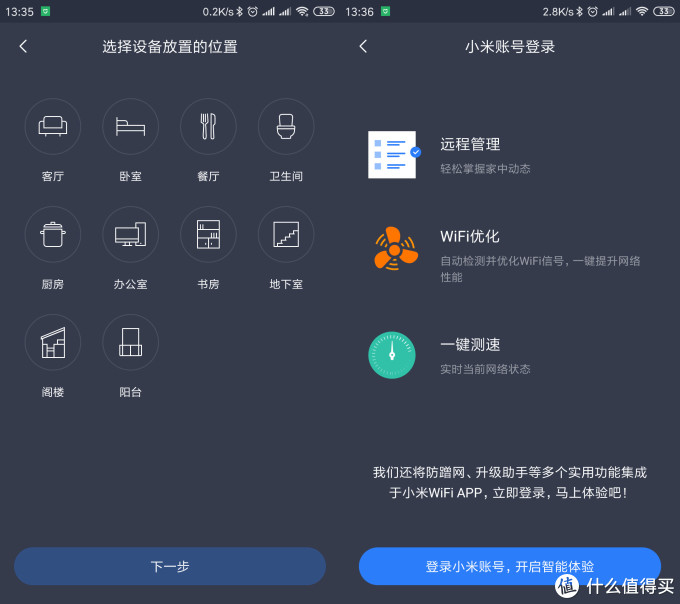Tap the 餐厅 label text
680x604 pixels.
coord(208,176)
